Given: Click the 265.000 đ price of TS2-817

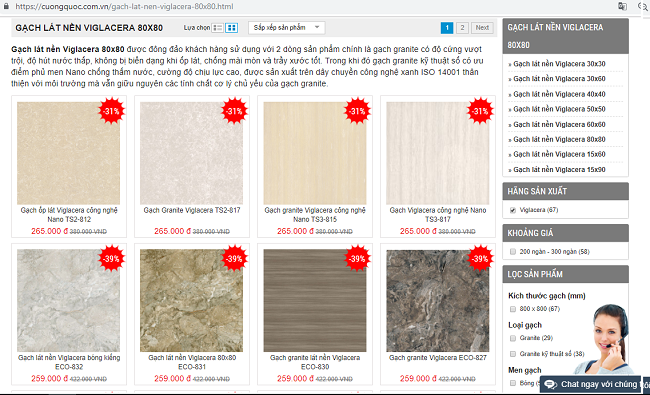Looking at the screenshot, I should (172, 231).
